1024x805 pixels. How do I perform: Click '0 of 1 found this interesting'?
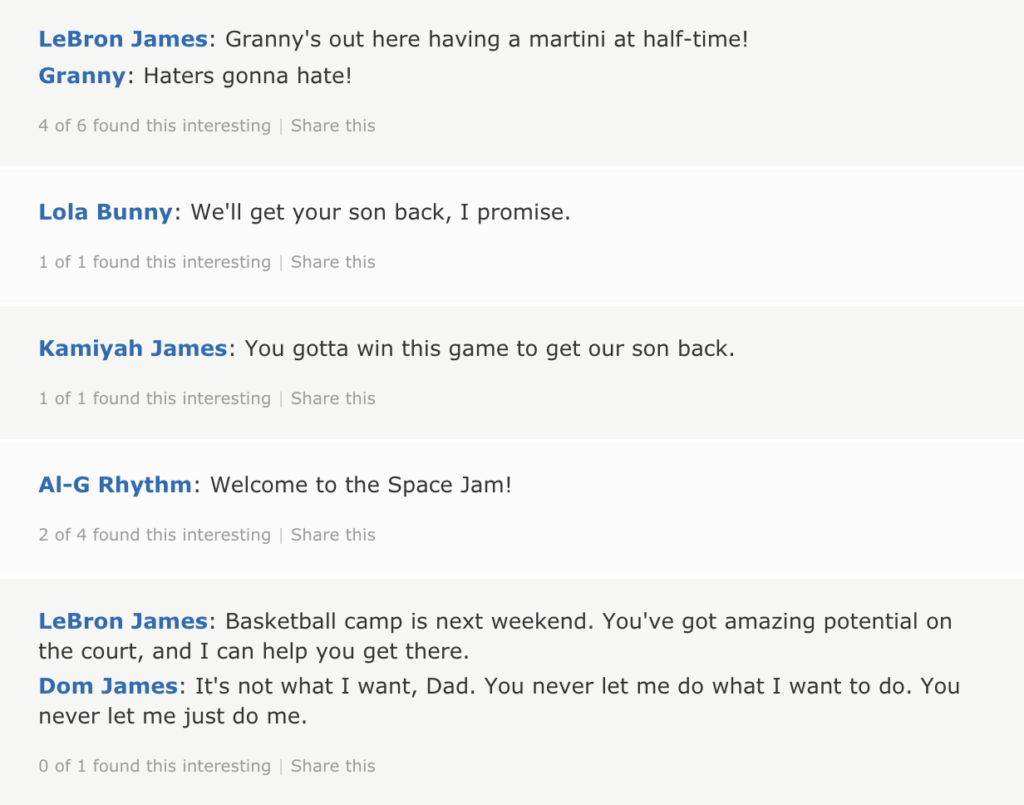point(155,766)
